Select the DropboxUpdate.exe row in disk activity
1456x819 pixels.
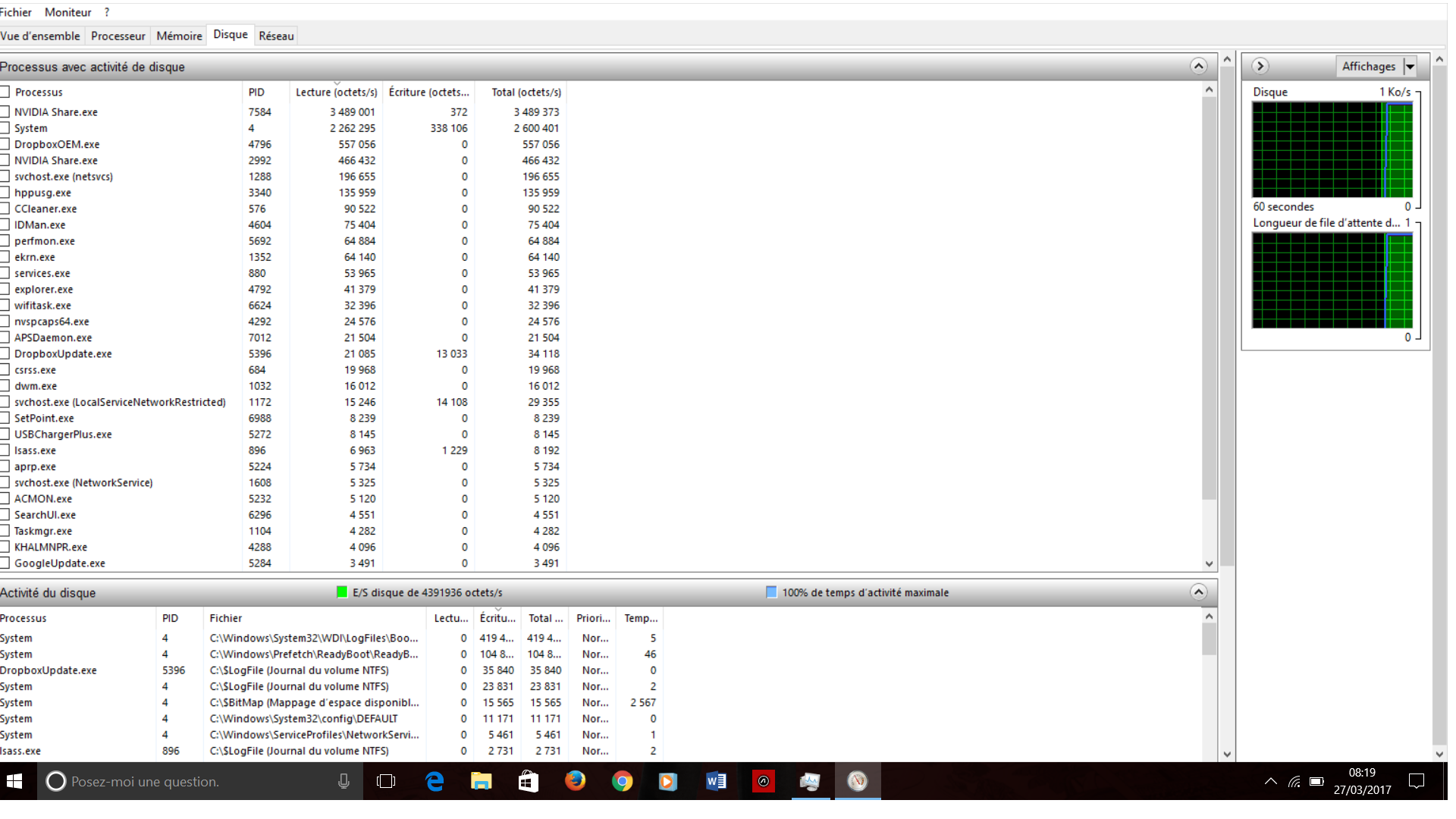[331, 670]
